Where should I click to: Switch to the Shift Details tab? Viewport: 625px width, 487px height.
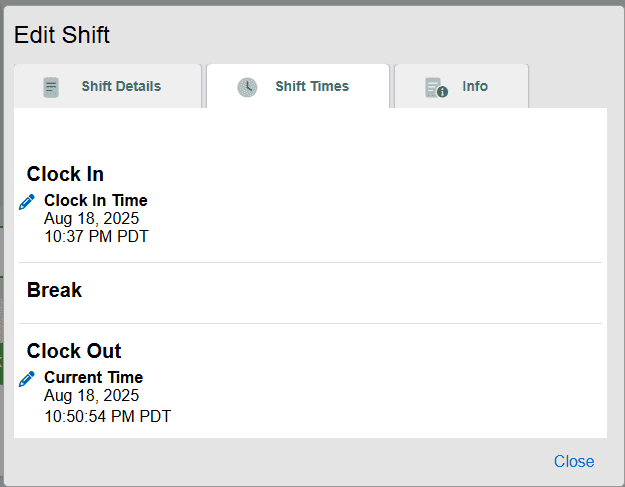(x=121, y=86)
